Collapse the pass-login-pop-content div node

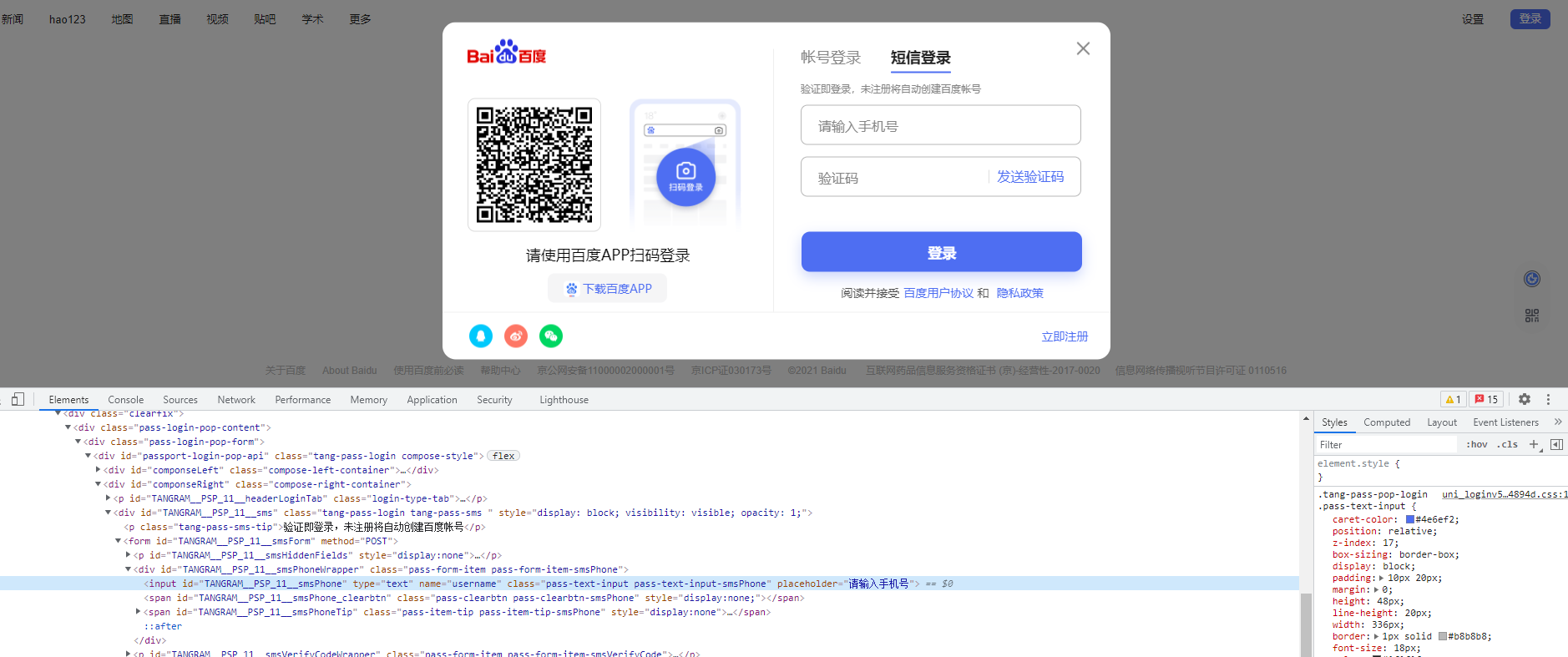pyautogui.click(x=68, y=427)
